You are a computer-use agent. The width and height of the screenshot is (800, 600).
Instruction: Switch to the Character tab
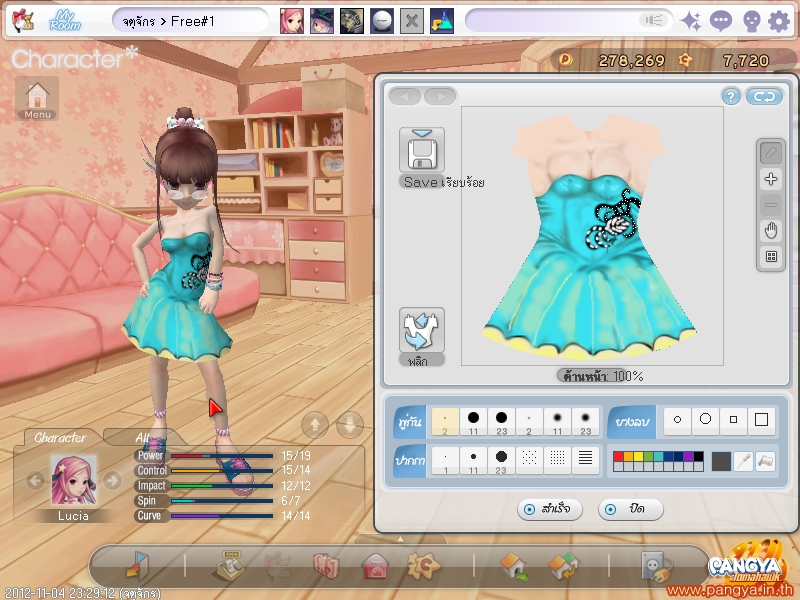60,438
